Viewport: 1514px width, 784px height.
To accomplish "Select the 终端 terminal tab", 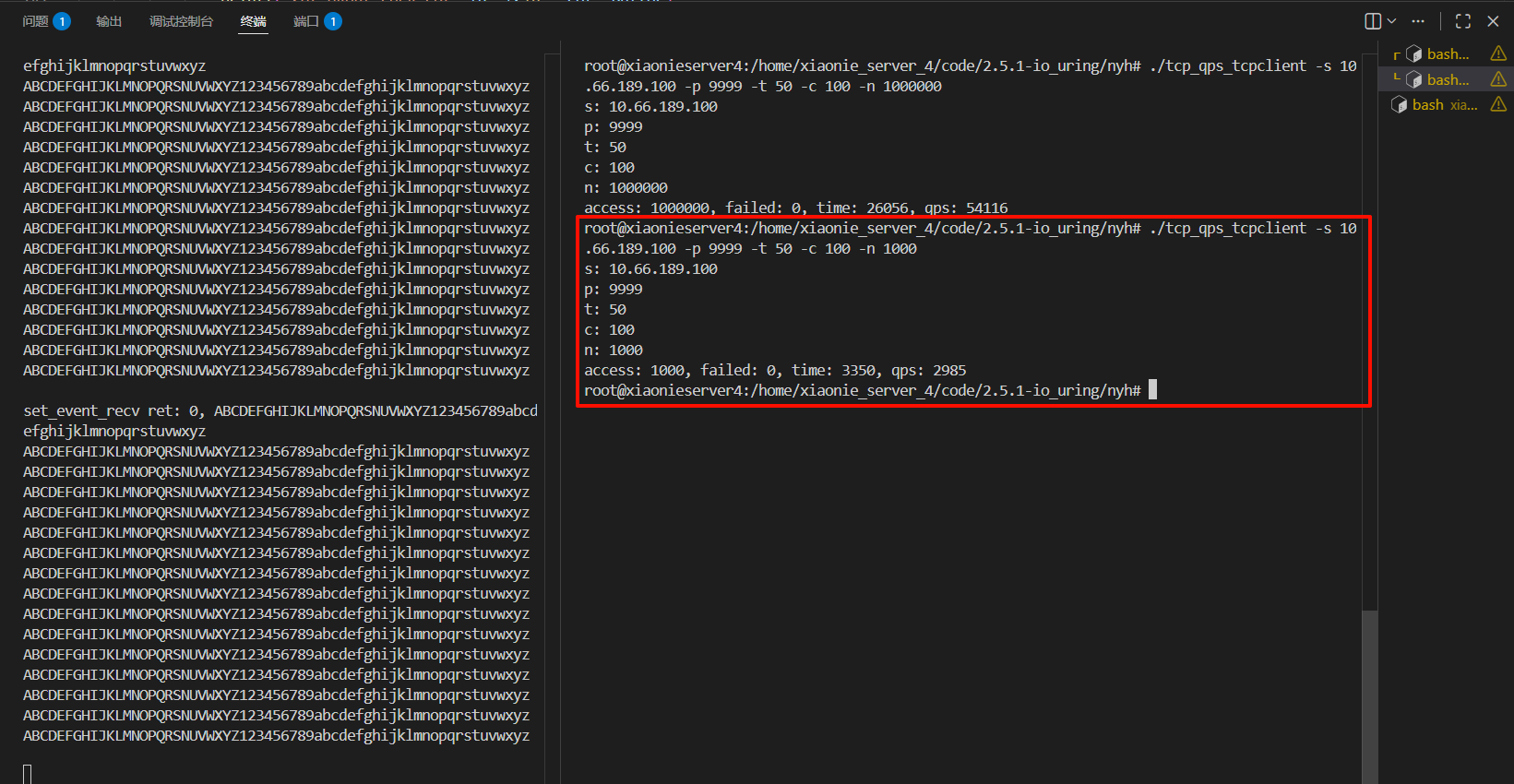I will click(x=254, y=21).
